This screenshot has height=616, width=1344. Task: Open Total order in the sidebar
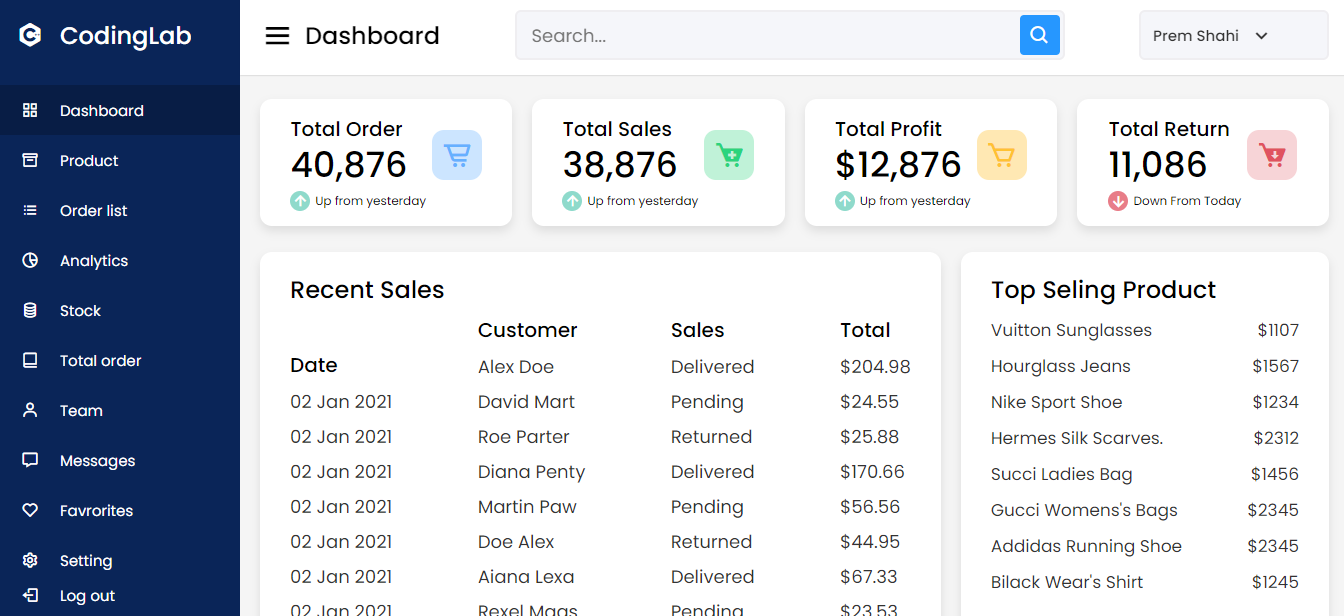100,360
